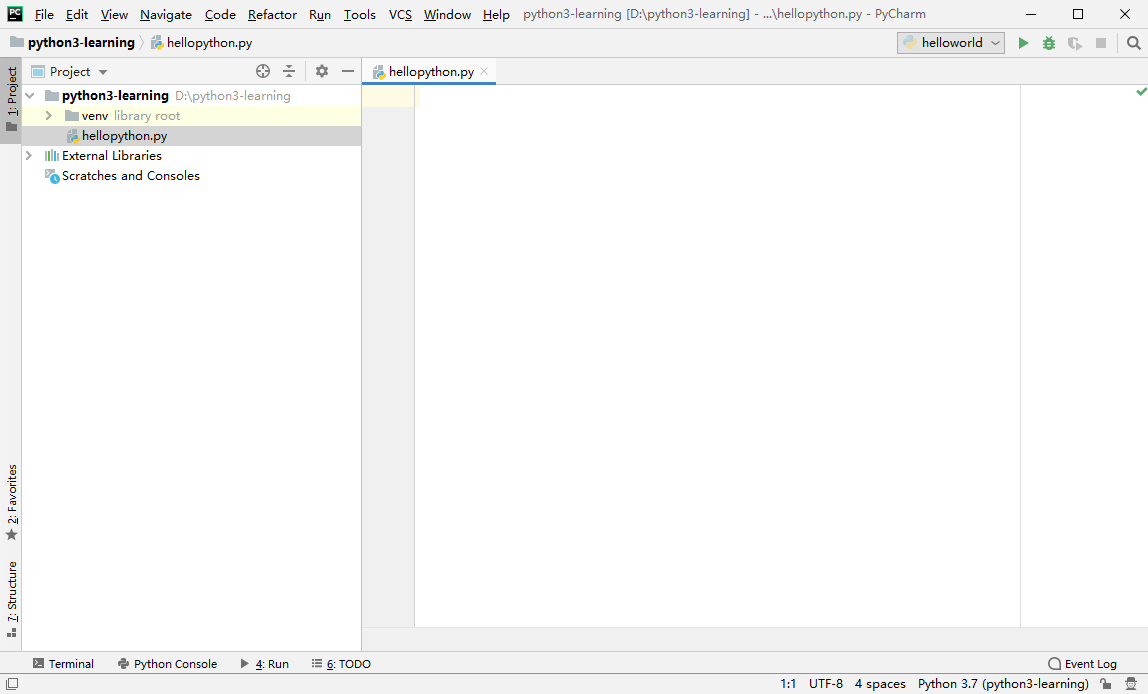Click Run with Coverage icon
This screenshot has height=694, width=1148.
tap(1074, 43)
